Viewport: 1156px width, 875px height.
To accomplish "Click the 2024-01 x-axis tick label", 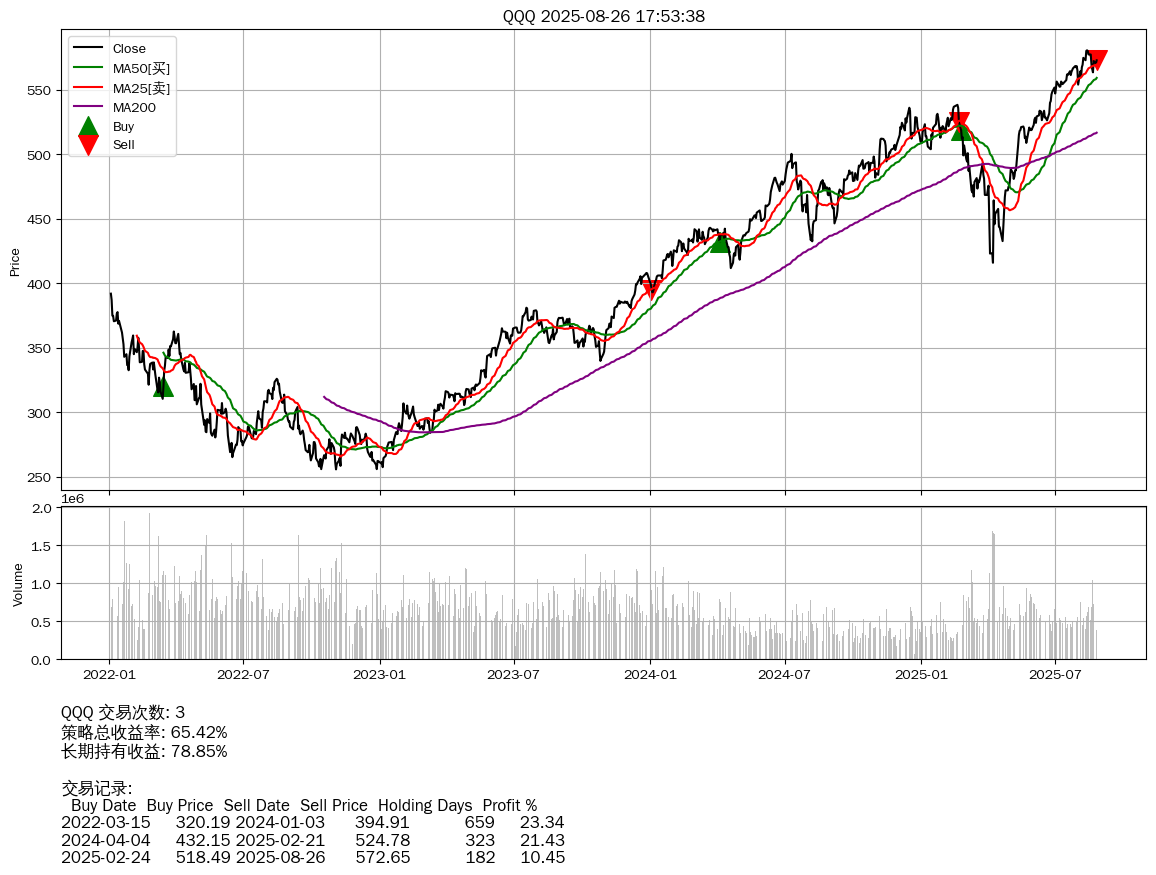I will point(650,675).
